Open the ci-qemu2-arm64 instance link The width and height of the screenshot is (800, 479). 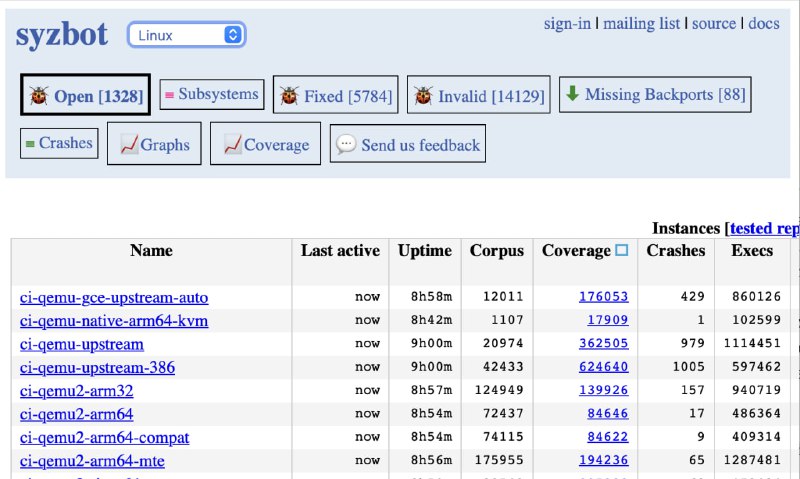click(77, 414)
